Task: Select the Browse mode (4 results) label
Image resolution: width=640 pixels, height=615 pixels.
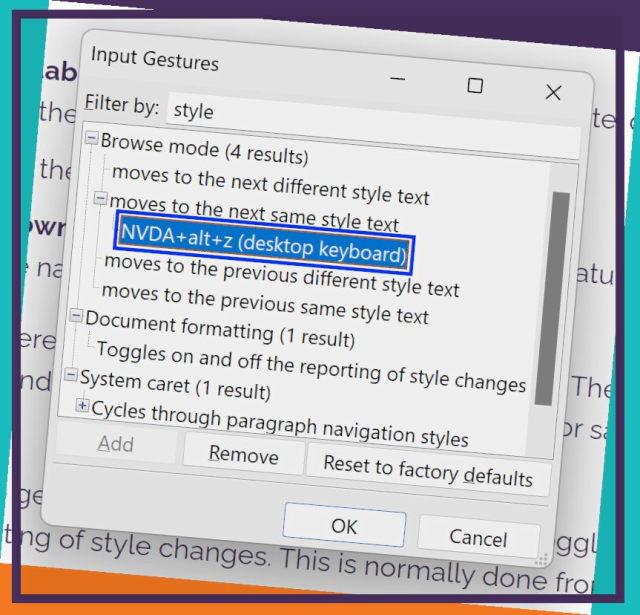Action: tap(204, 151)
